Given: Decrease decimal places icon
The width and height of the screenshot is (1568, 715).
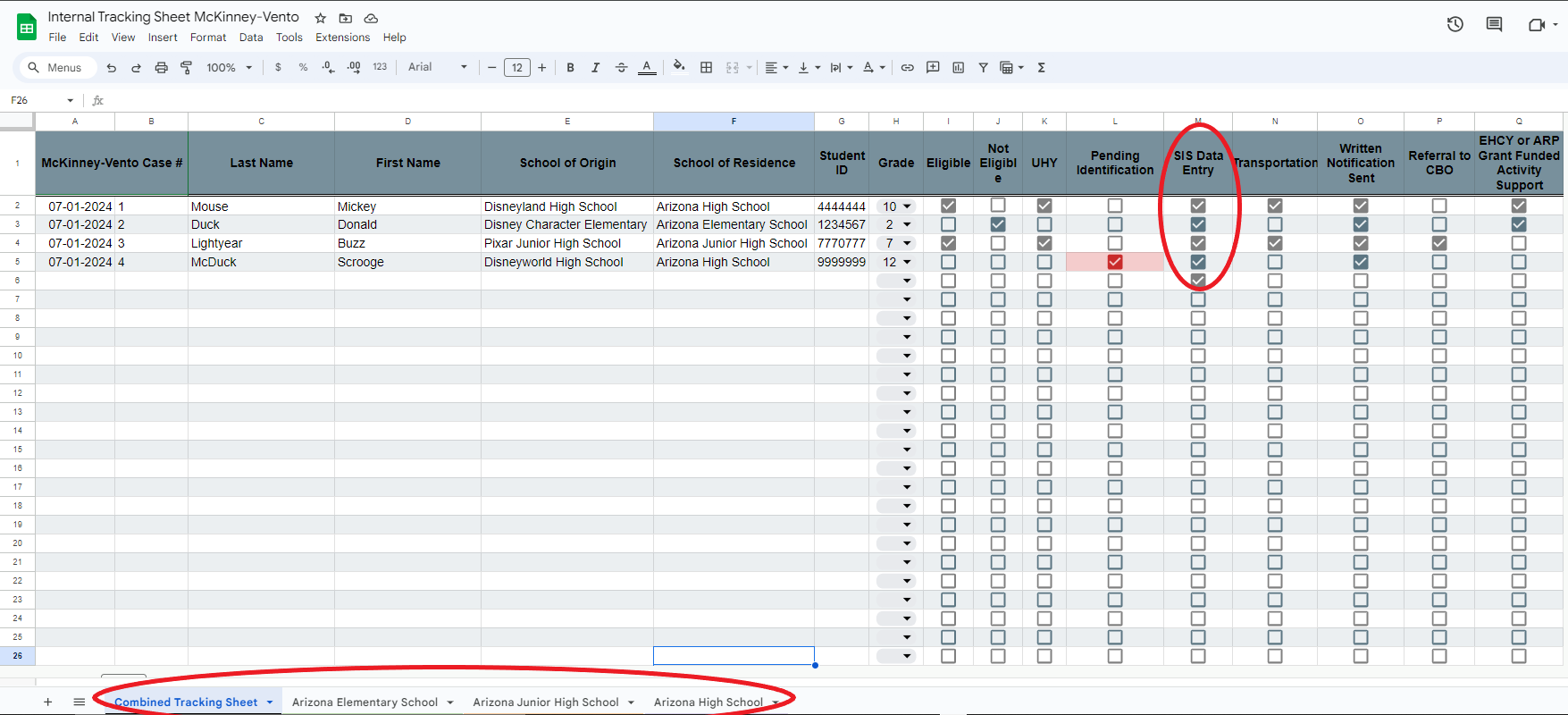Looking at the screenshot, I should coord(328,68).
